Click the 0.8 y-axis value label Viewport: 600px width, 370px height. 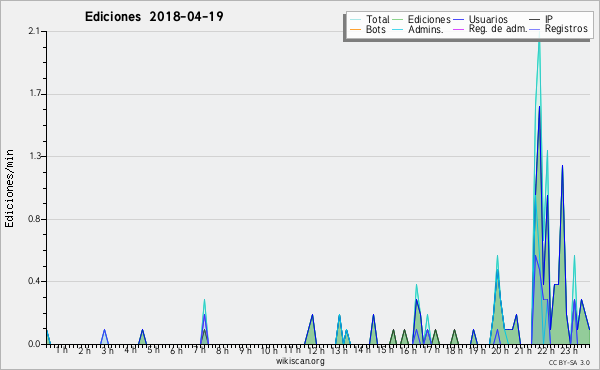coord(34,220)
